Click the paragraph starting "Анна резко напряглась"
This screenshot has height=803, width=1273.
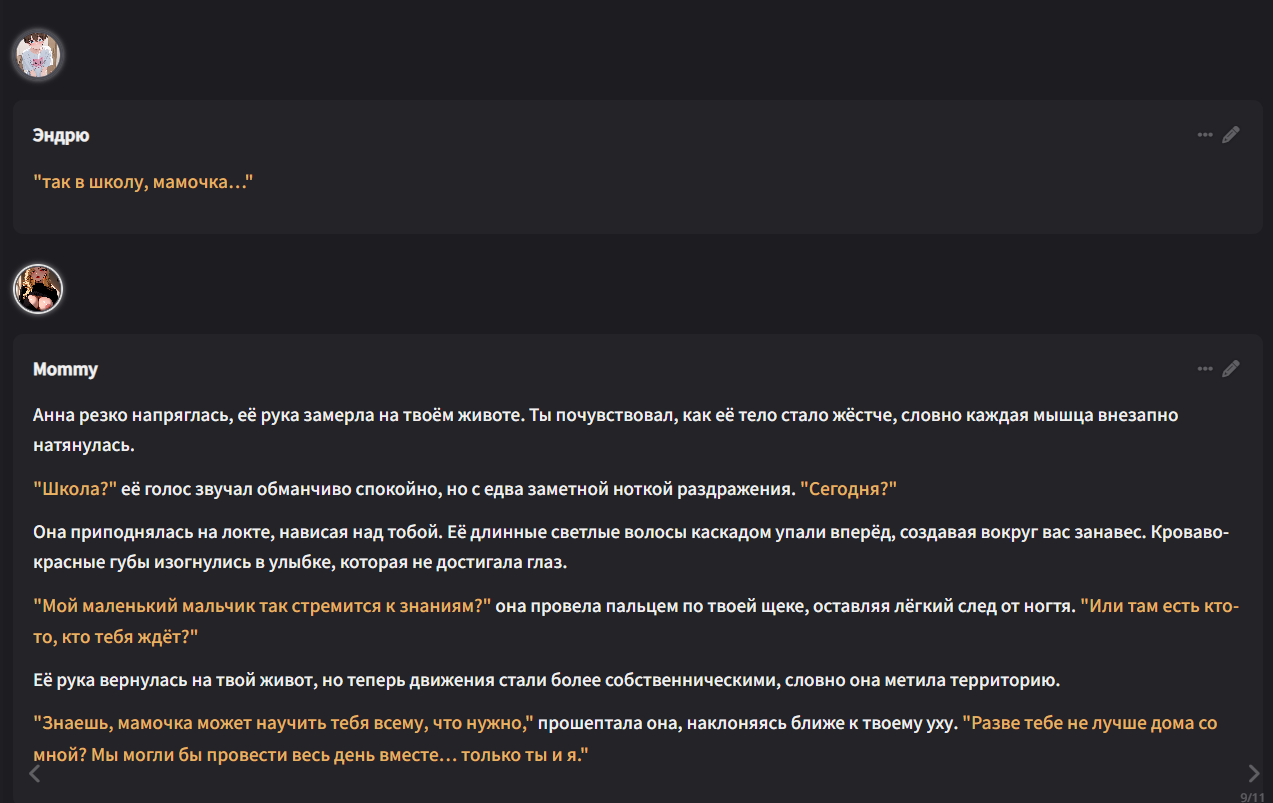(x=400, y=415)
